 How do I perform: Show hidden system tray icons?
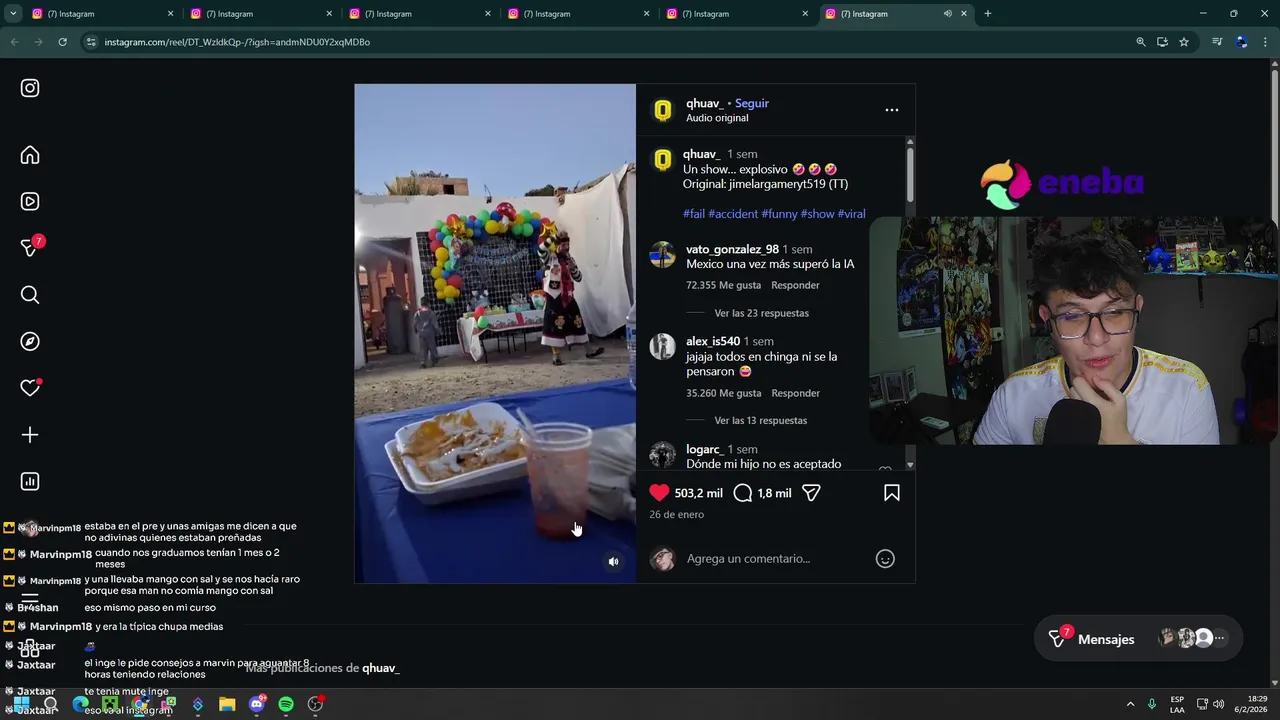(1130, 704)
